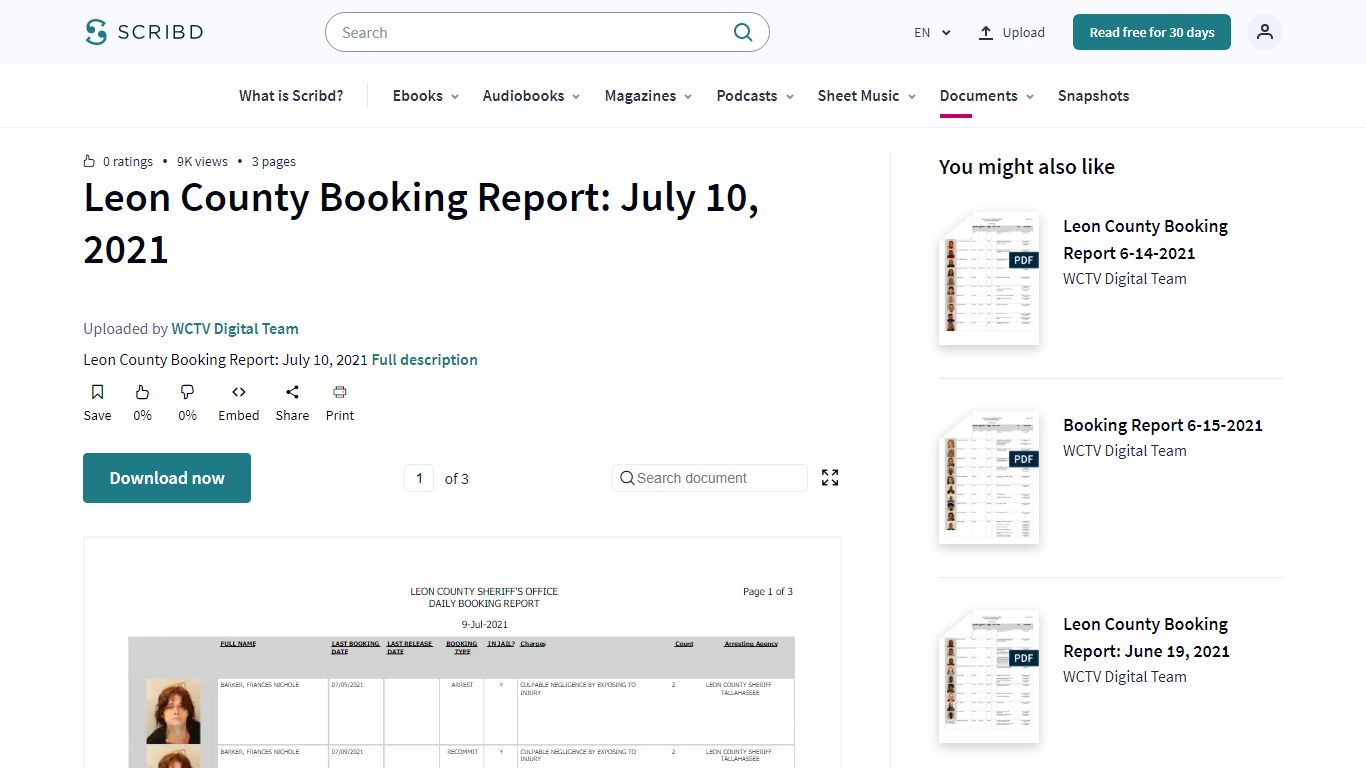
Task: Open the Snapshots tab
Action: pos(1093,96)
